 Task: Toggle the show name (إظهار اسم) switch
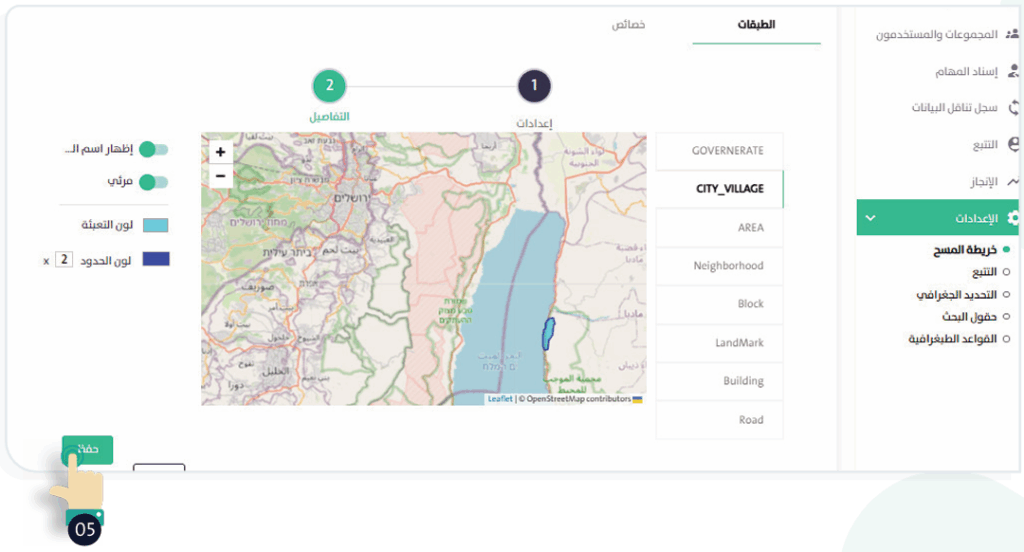tap(153, 150)
